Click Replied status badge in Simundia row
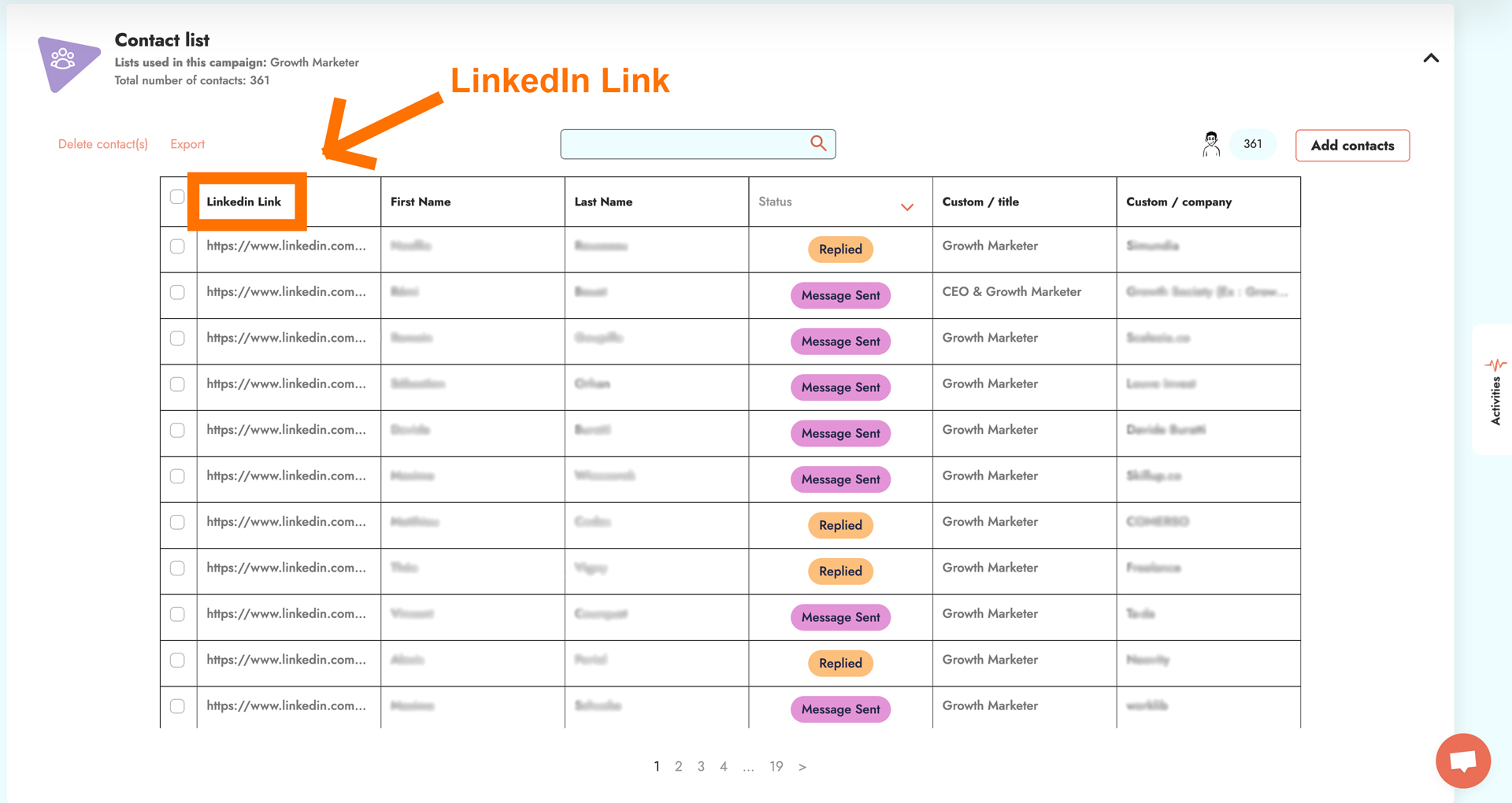Screen dimensions: 1512x803 (840, 250)
